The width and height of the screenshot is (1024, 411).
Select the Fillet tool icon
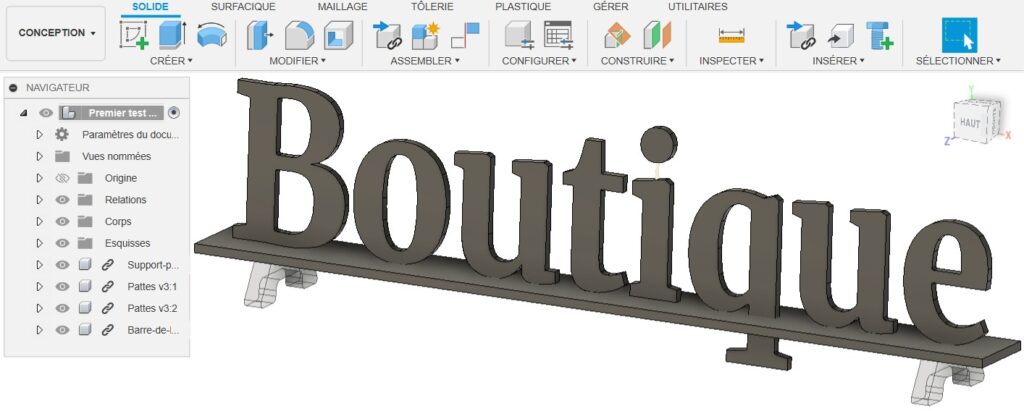[298, 36]
